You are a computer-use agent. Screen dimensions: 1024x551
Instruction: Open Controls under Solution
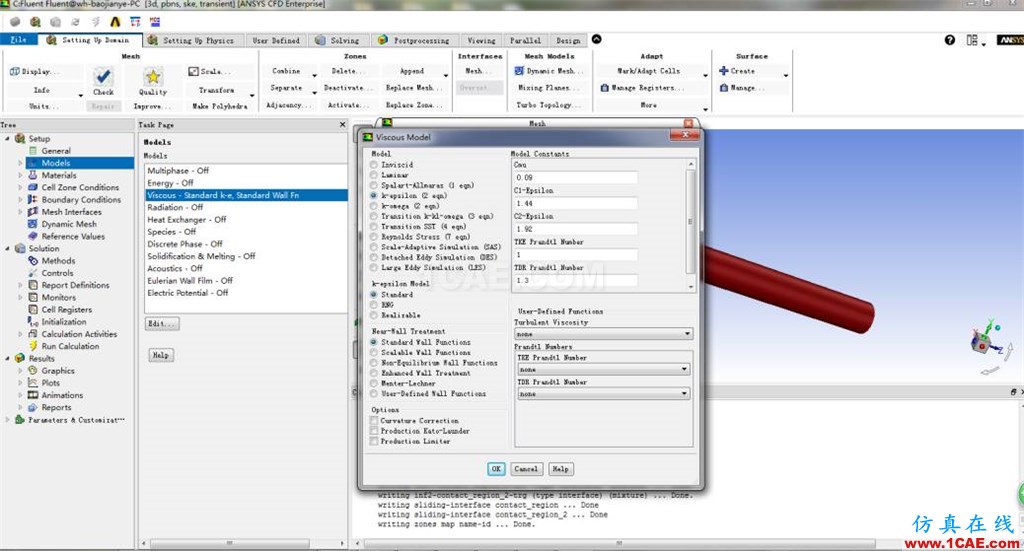point(57,273)
